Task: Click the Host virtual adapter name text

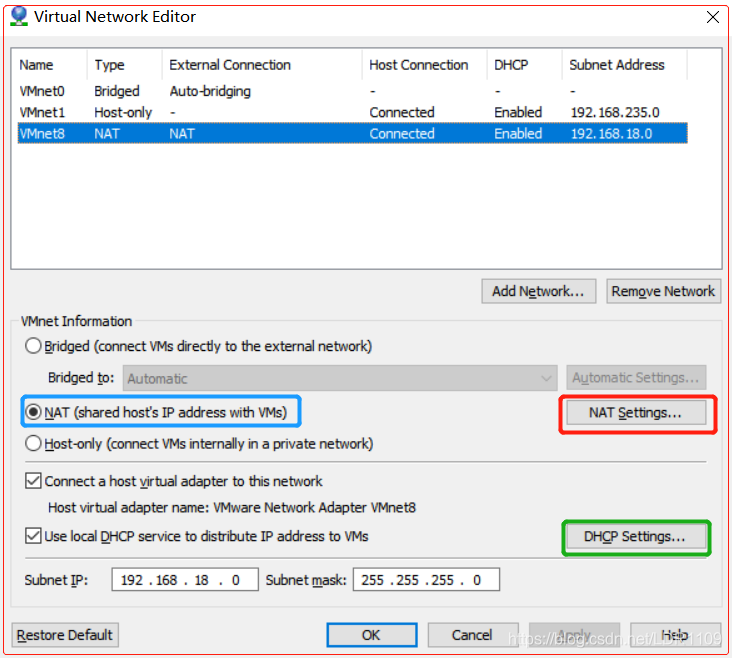Action: [x=232, y=508]
